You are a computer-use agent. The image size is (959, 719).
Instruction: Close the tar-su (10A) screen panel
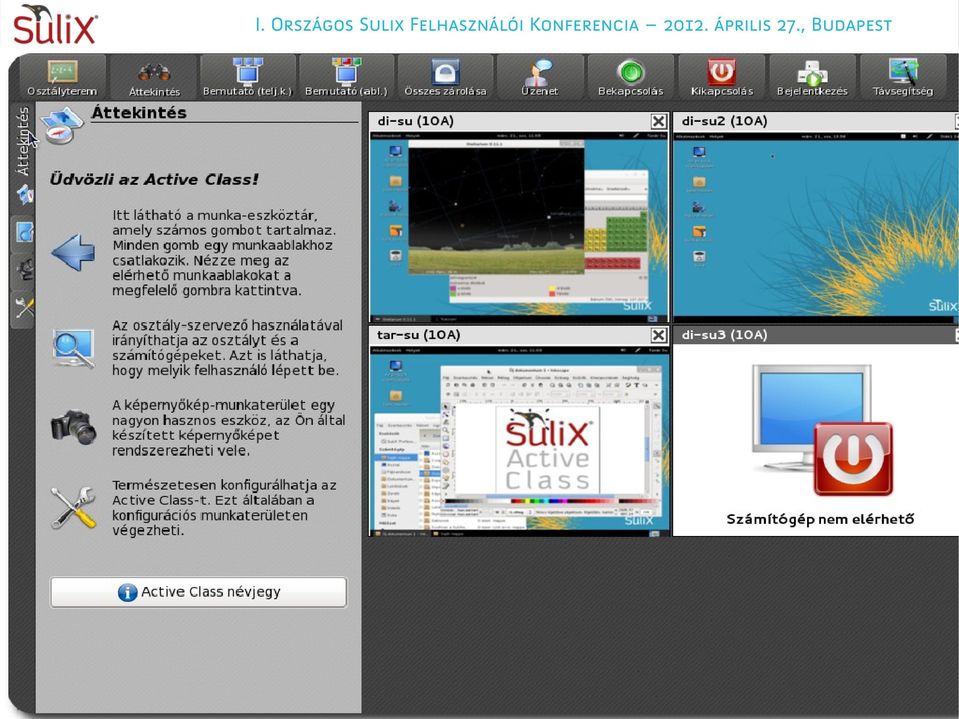[x=659, y=334]
